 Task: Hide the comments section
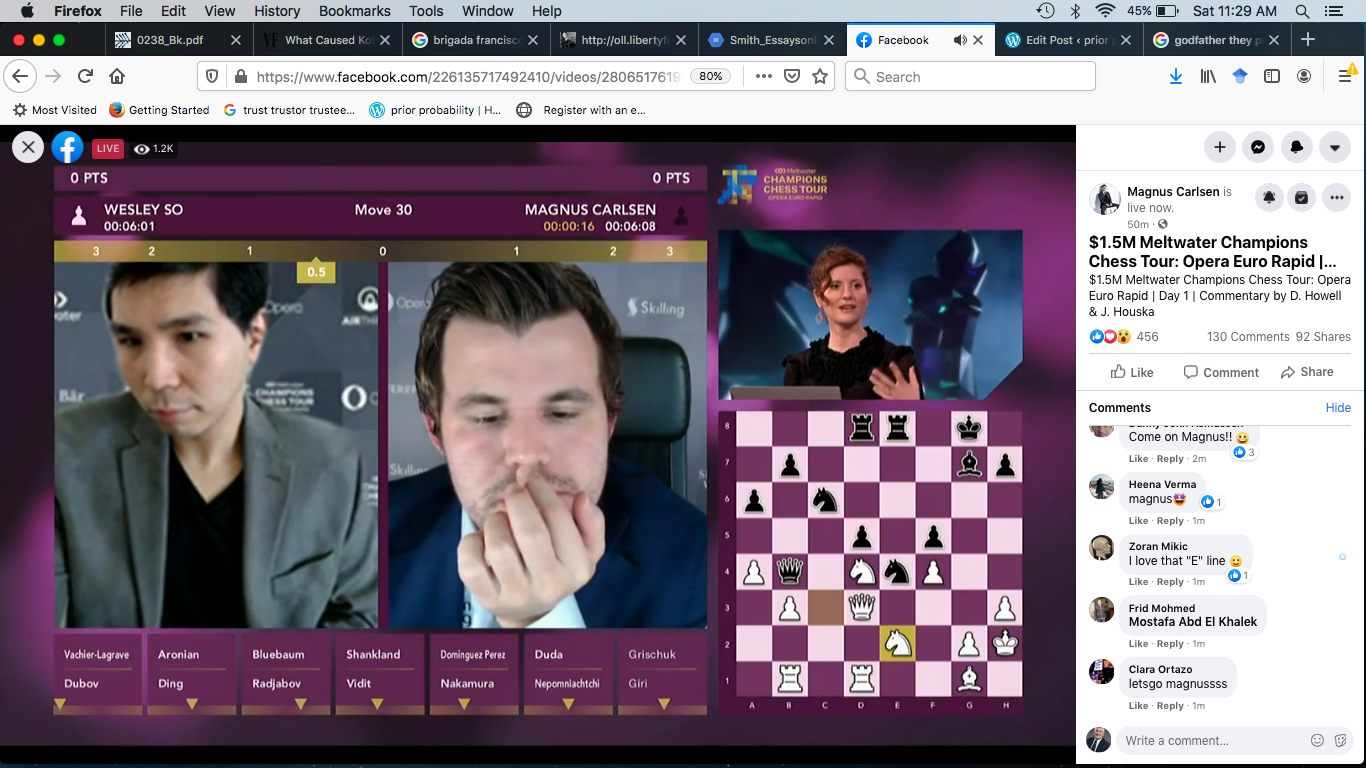(1338, 408)
